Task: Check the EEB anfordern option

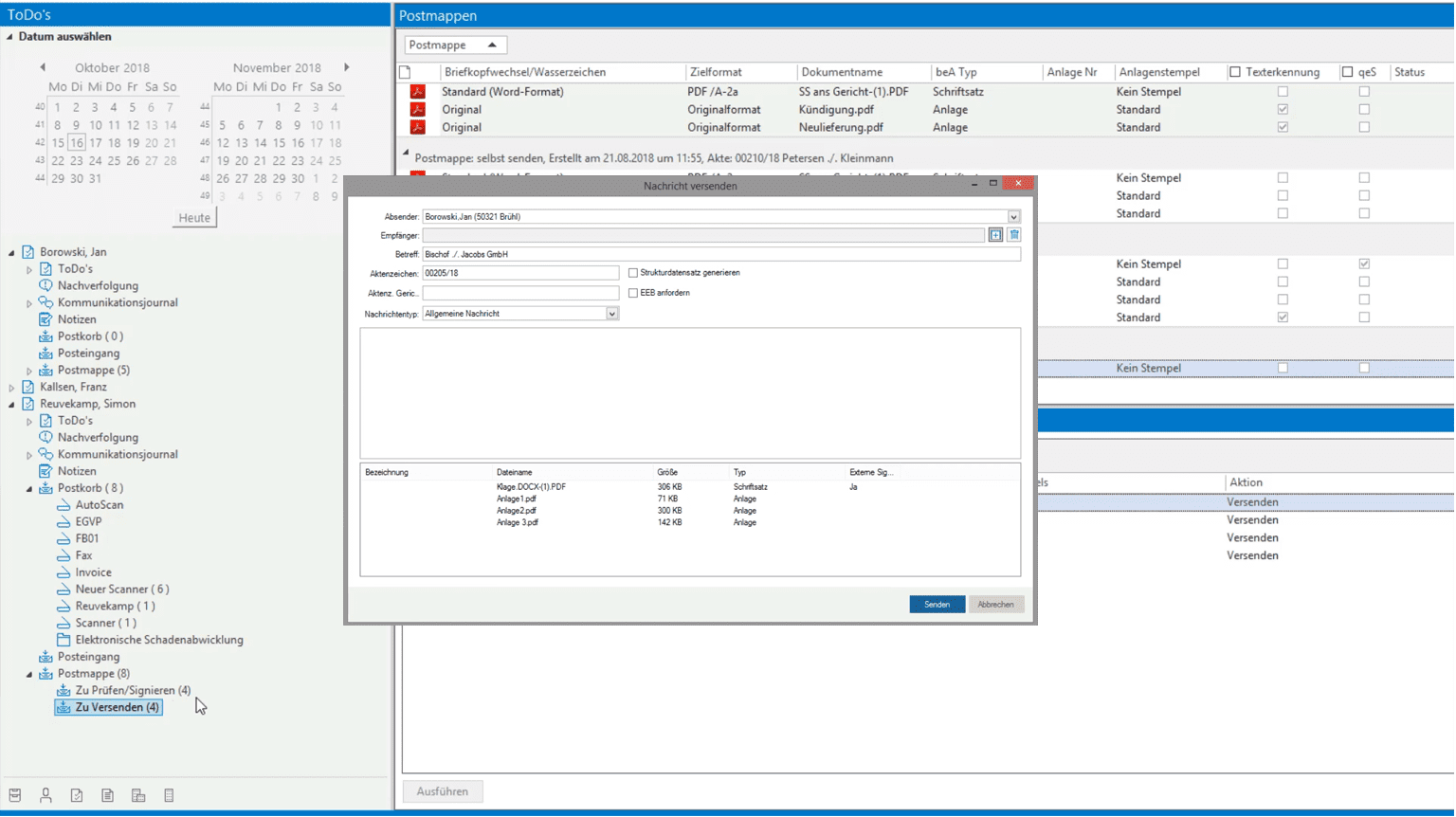Action: tap(633, 293)
